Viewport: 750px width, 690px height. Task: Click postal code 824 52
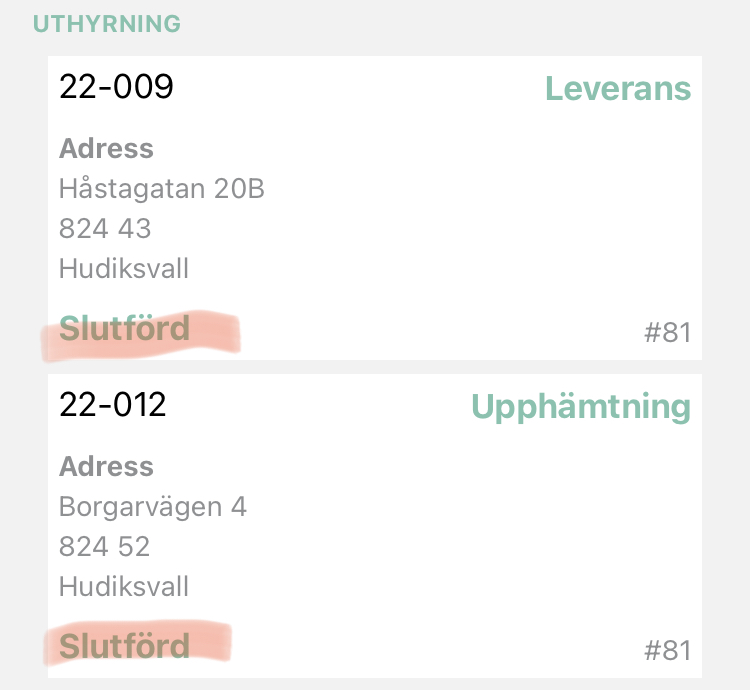coord(104,547)
